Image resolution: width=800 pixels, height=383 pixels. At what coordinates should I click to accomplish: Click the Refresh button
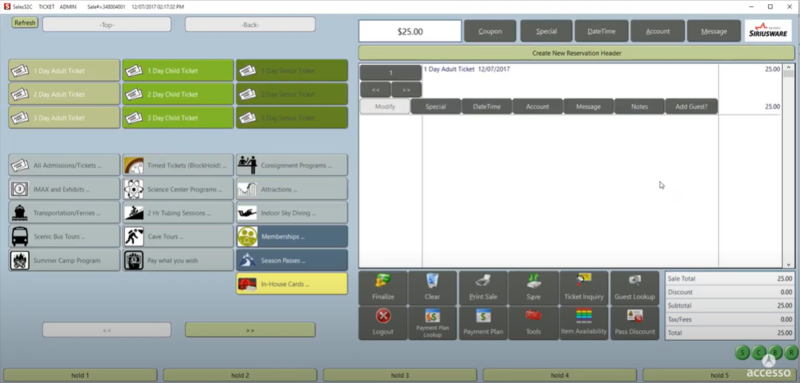[x=25, y=23]
